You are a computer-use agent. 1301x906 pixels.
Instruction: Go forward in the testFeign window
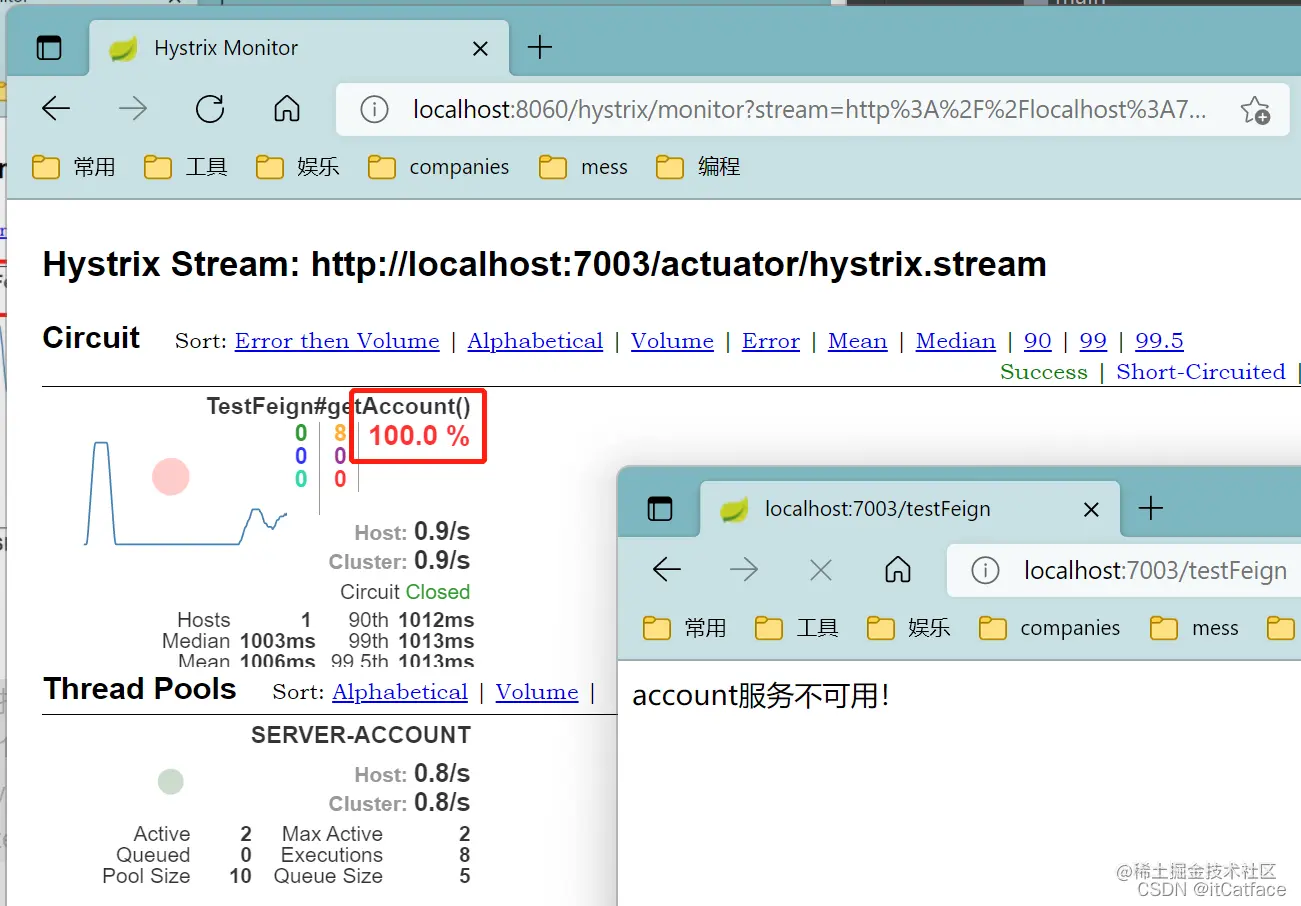click(744, 570)
